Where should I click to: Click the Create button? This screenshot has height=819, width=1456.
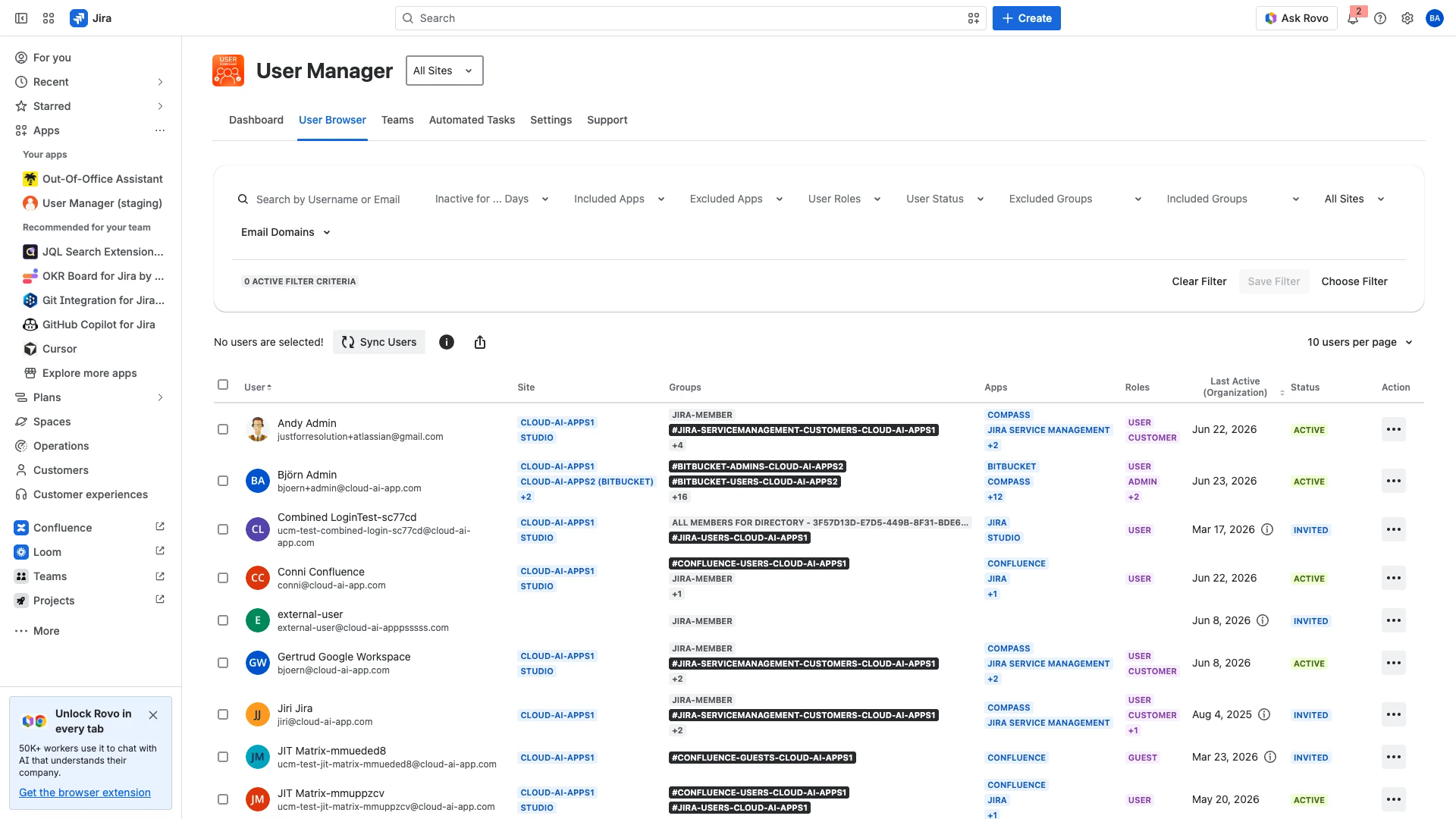[1026, 18]
